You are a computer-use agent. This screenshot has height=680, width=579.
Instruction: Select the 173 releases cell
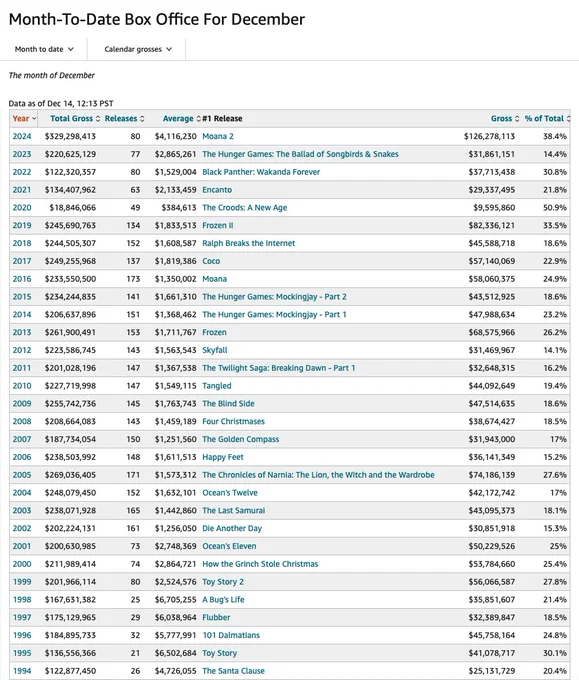pyautogui.click(x=133, y=279)
